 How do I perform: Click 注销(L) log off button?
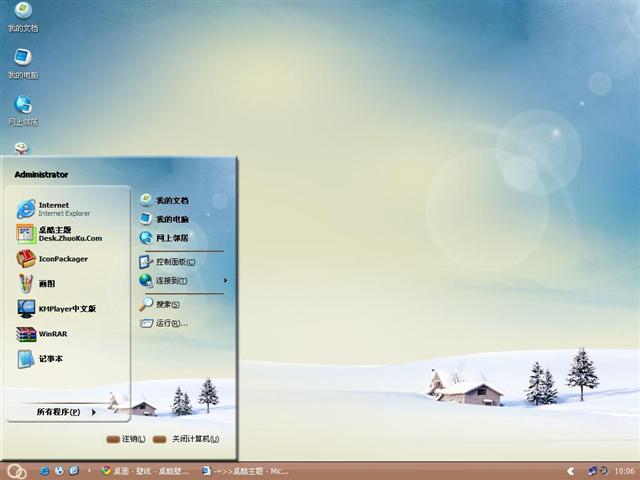point(126,439)
